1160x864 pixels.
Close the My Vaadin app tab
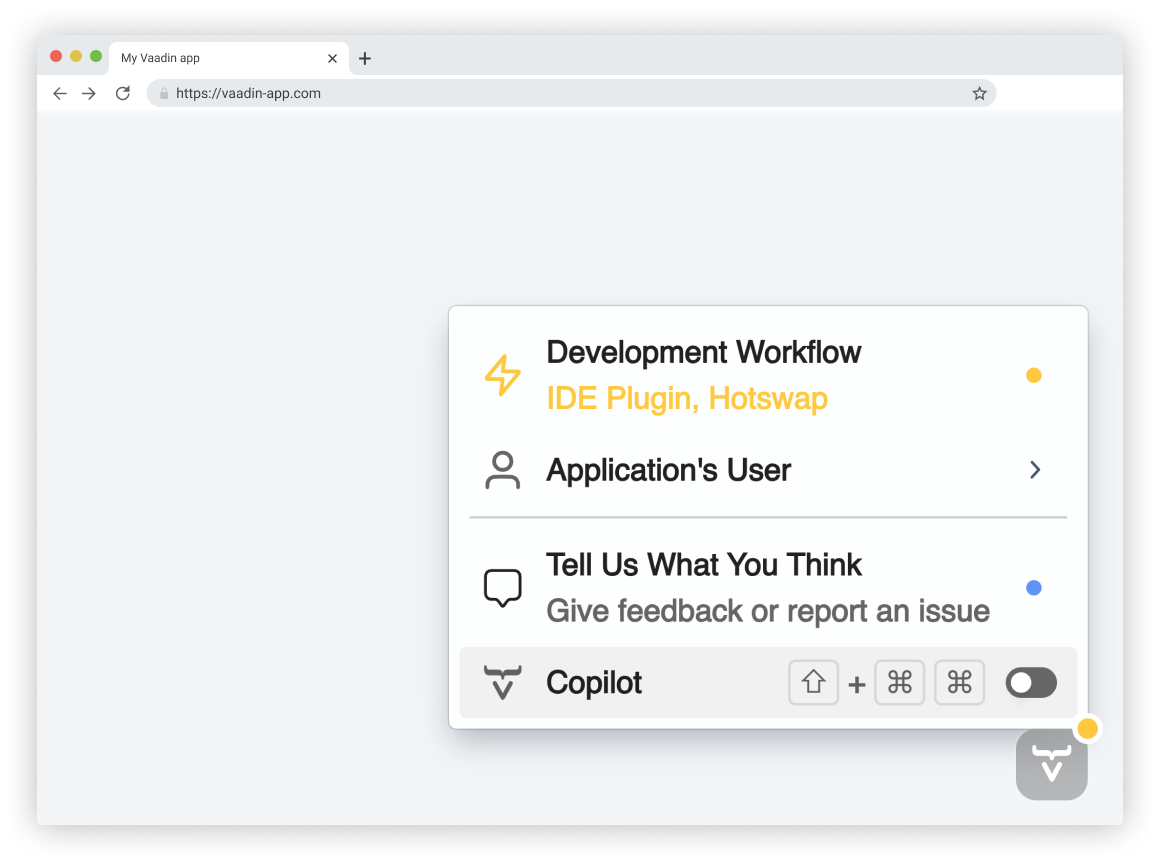[332, 58]
